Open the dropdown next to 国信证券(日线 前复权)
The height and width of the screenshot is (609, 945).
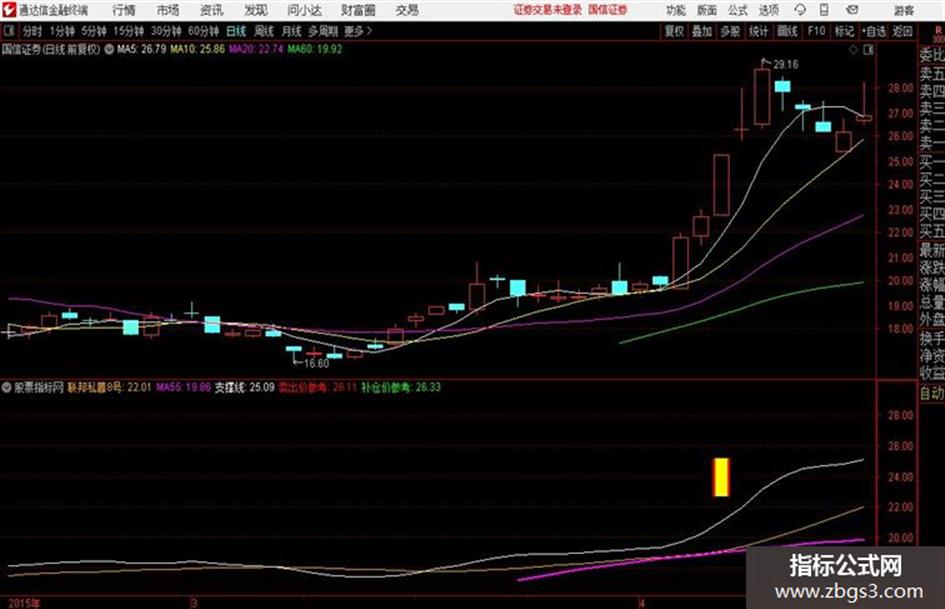tap(109, 49)
